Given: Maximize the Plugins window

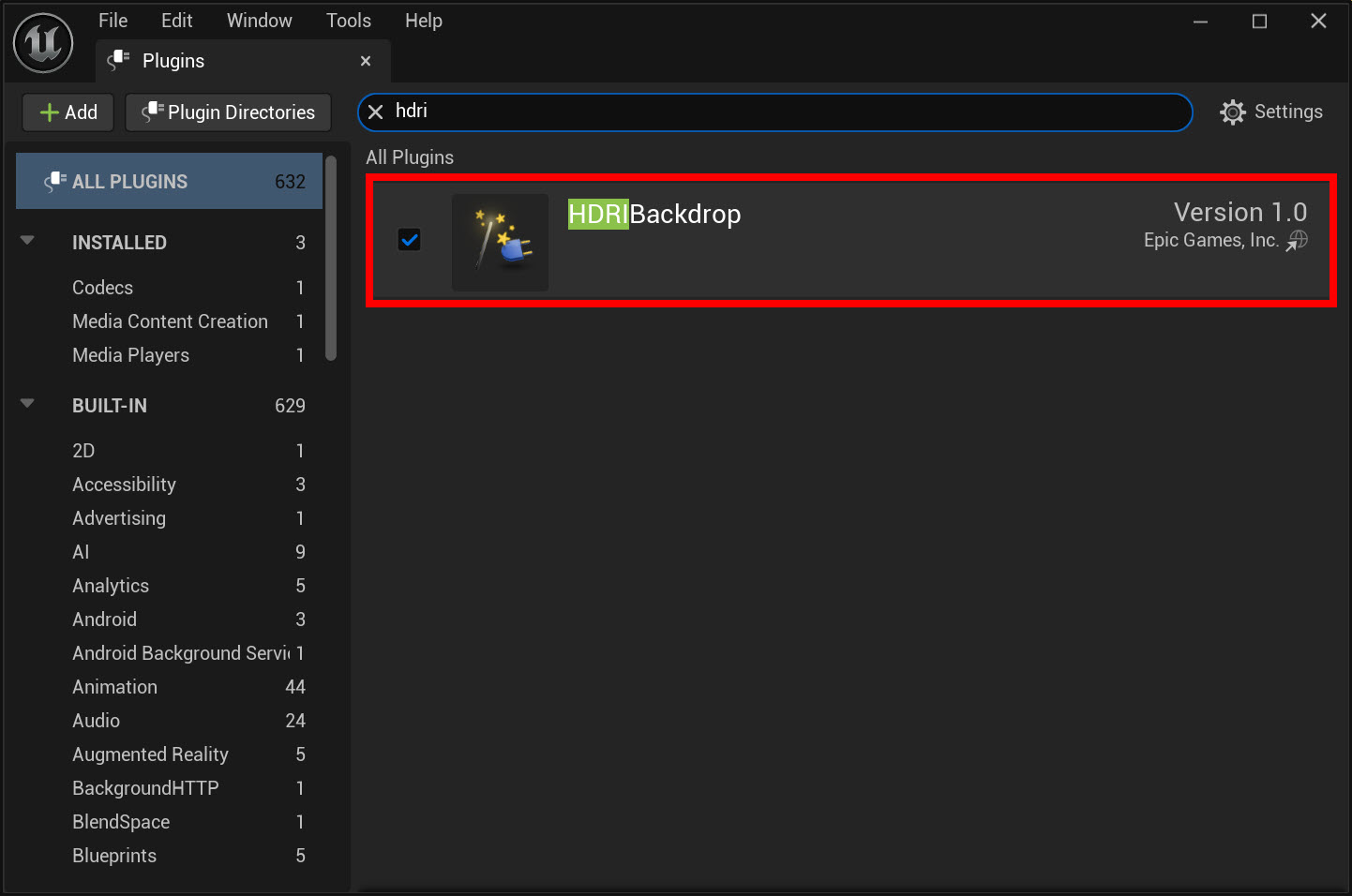Looking at the screenshot, I should (1259, 22).
